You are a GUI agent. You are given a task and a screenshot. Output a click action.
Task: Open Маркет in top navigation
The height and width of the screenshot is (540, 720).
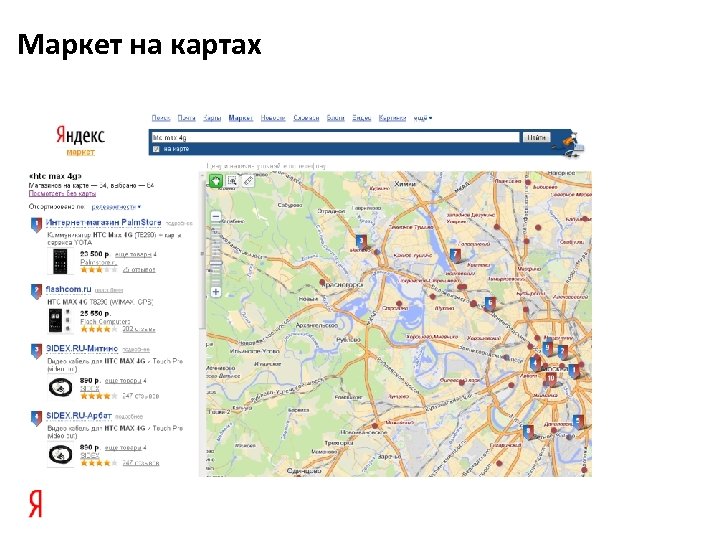(x=241, y=118)
